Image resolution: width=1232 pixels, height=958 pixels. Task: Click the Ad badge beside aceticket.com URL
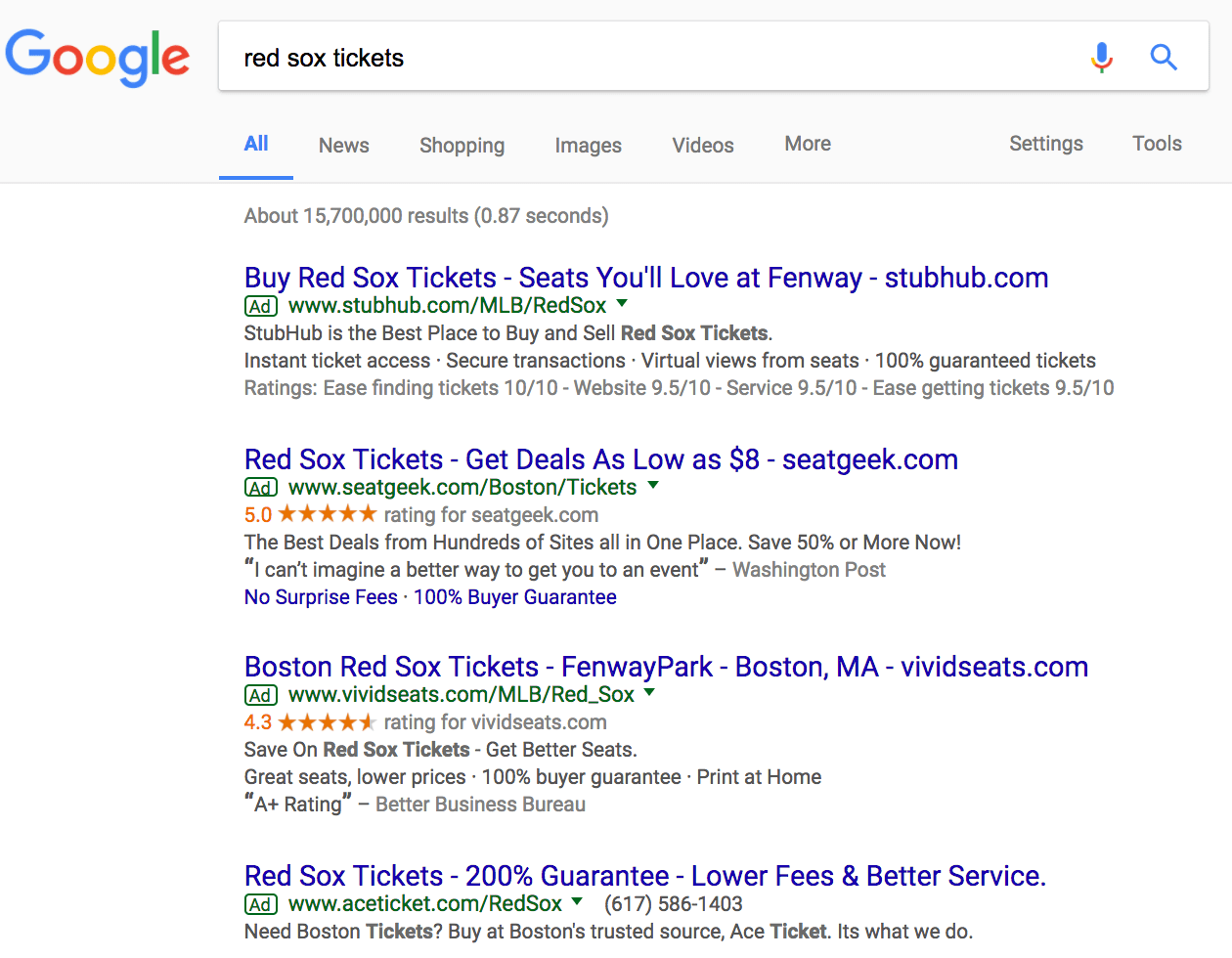pos(260,904)
